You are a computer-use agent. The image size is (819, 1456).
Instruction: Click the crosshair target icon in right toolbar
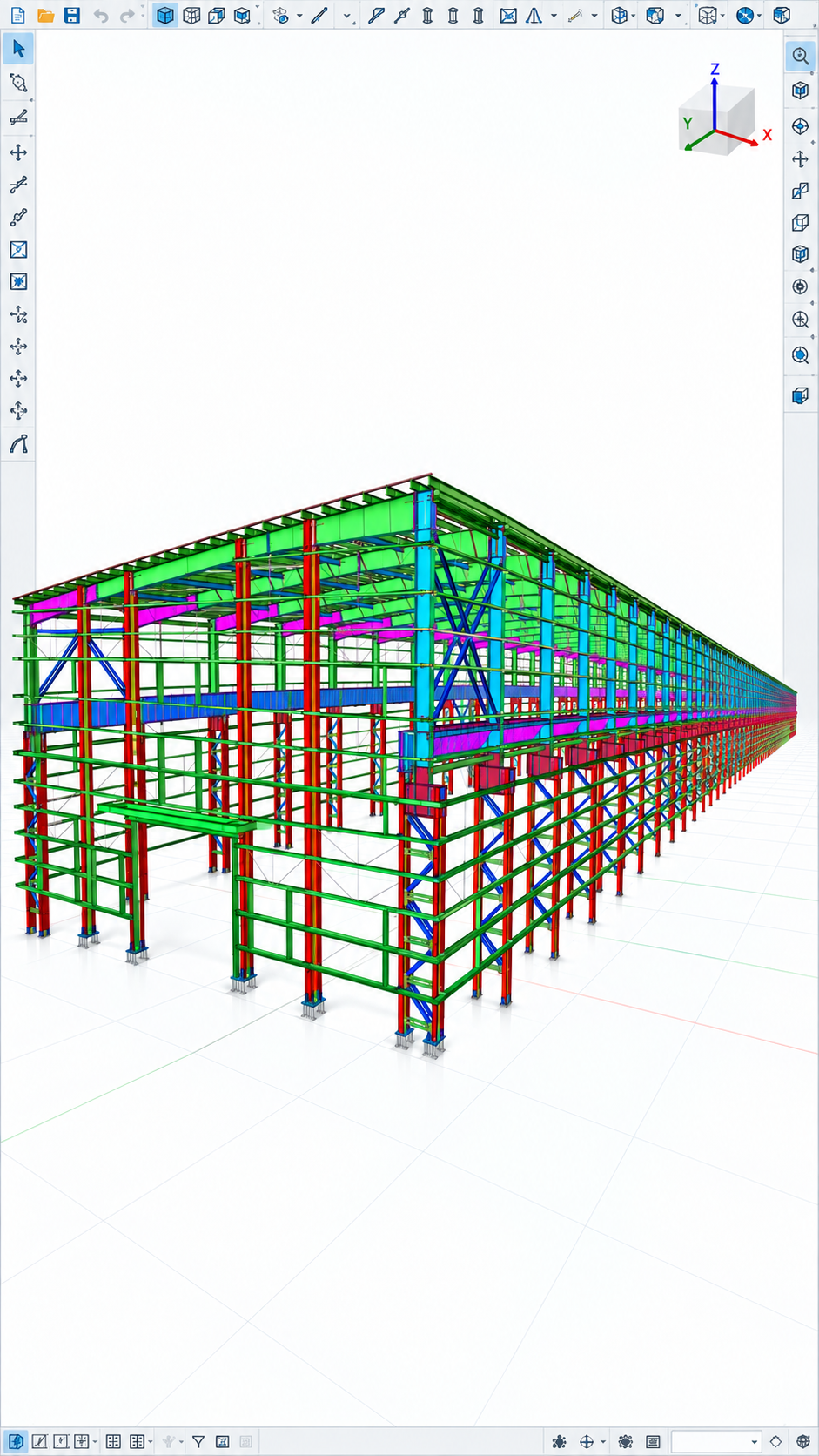(800, 126)
